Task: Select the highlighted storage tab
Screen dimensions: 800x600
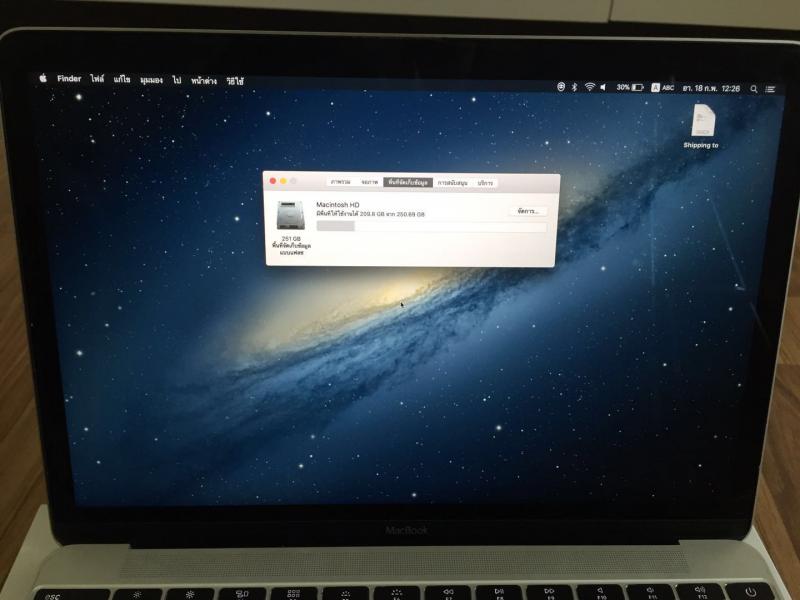Action: [408, 182]
